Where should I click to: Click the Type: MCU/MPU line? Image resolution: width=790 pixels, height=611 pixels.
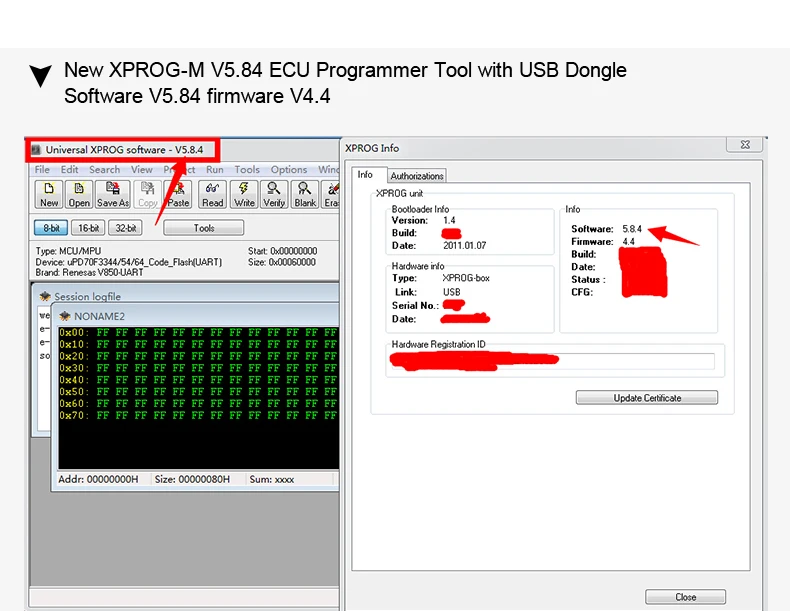(68, 251)
